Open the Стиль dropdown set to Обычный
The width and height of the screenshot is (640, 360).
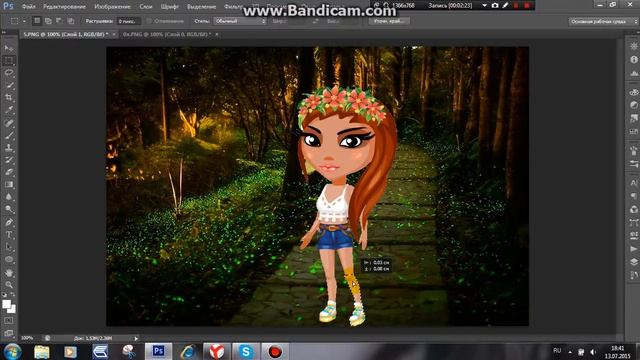[240, 21]
